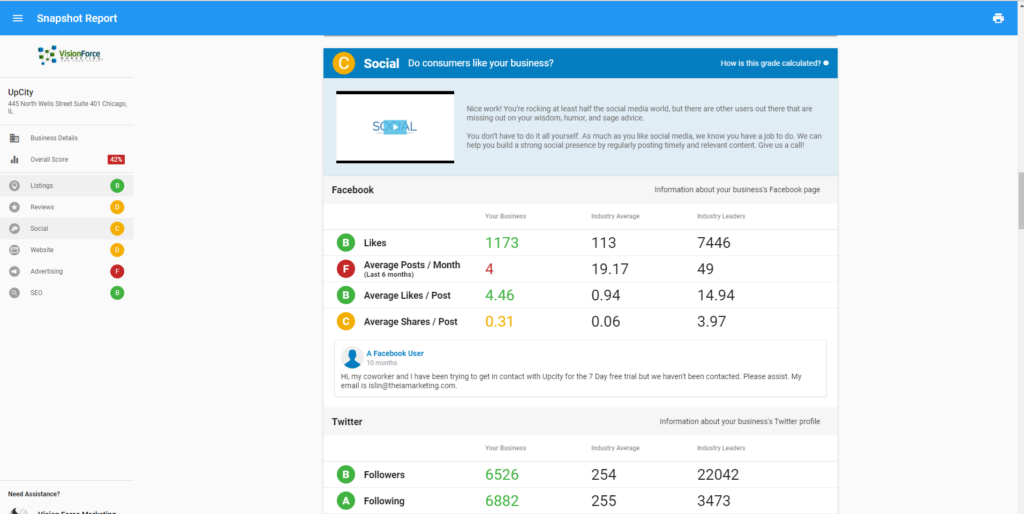Click the red value 4 posts per month
The width and height of the screenshot is (1024, 514).
coord(489,269)
